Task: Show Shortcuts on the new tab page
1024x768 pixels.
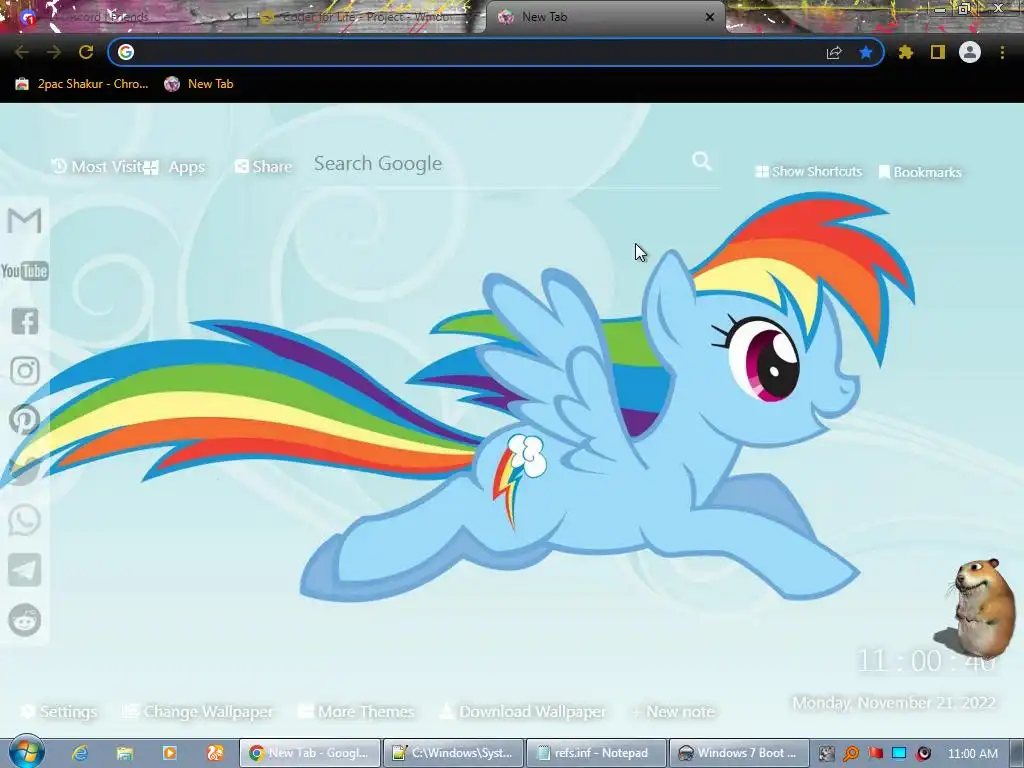Action: pos(808,171)
